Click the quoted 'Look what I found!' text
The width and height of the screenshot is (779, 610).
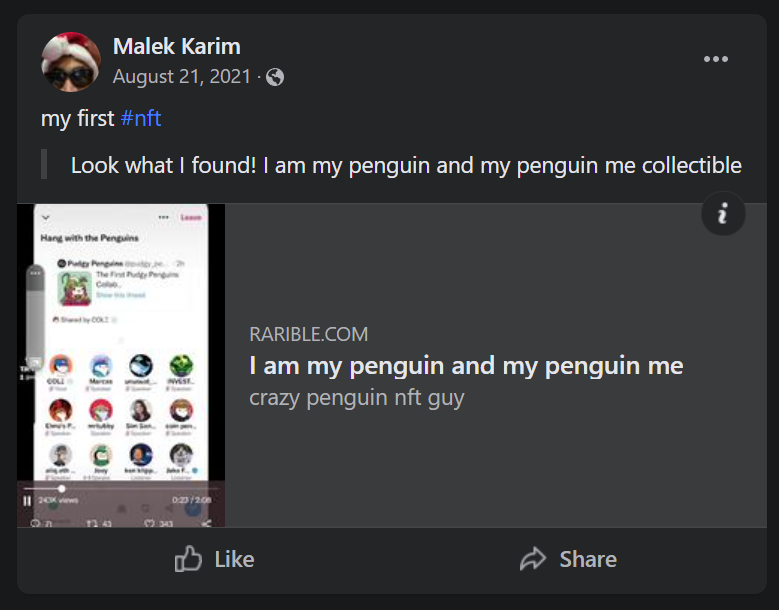pyautogui.click(x=406, y=165)
